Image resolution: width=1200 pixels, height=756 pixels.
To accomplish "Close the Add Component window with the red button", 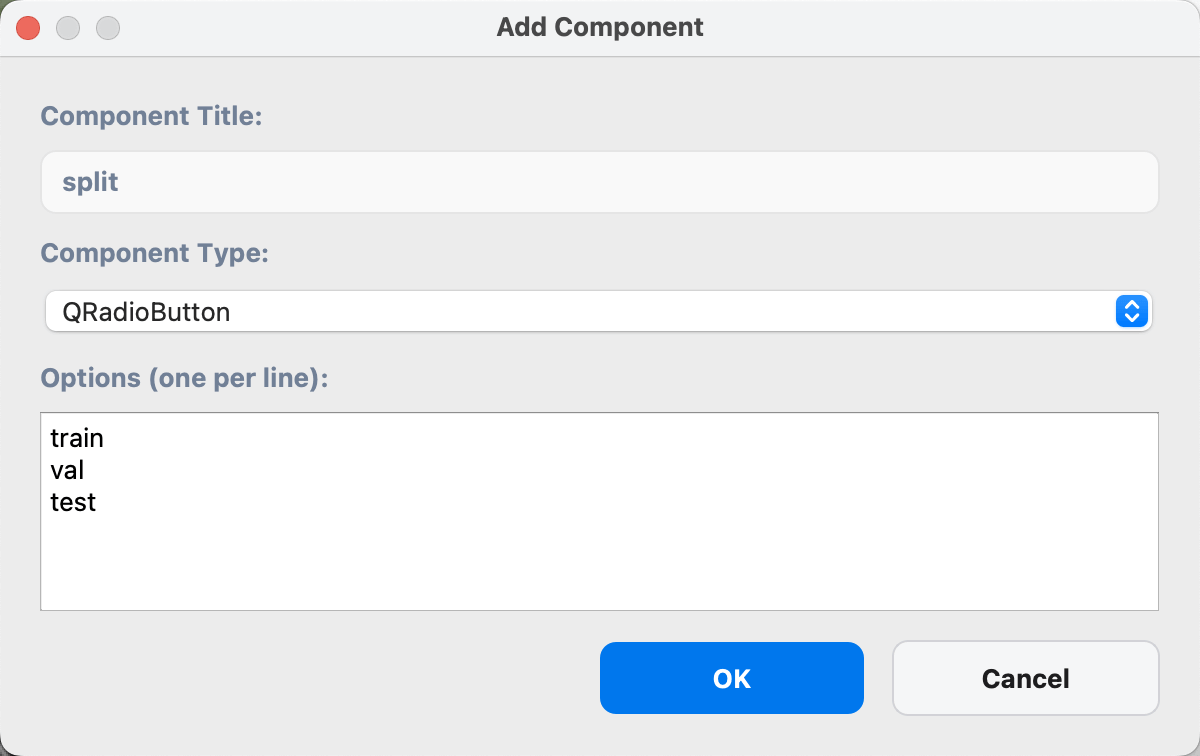I will click(x=28, y=28).
